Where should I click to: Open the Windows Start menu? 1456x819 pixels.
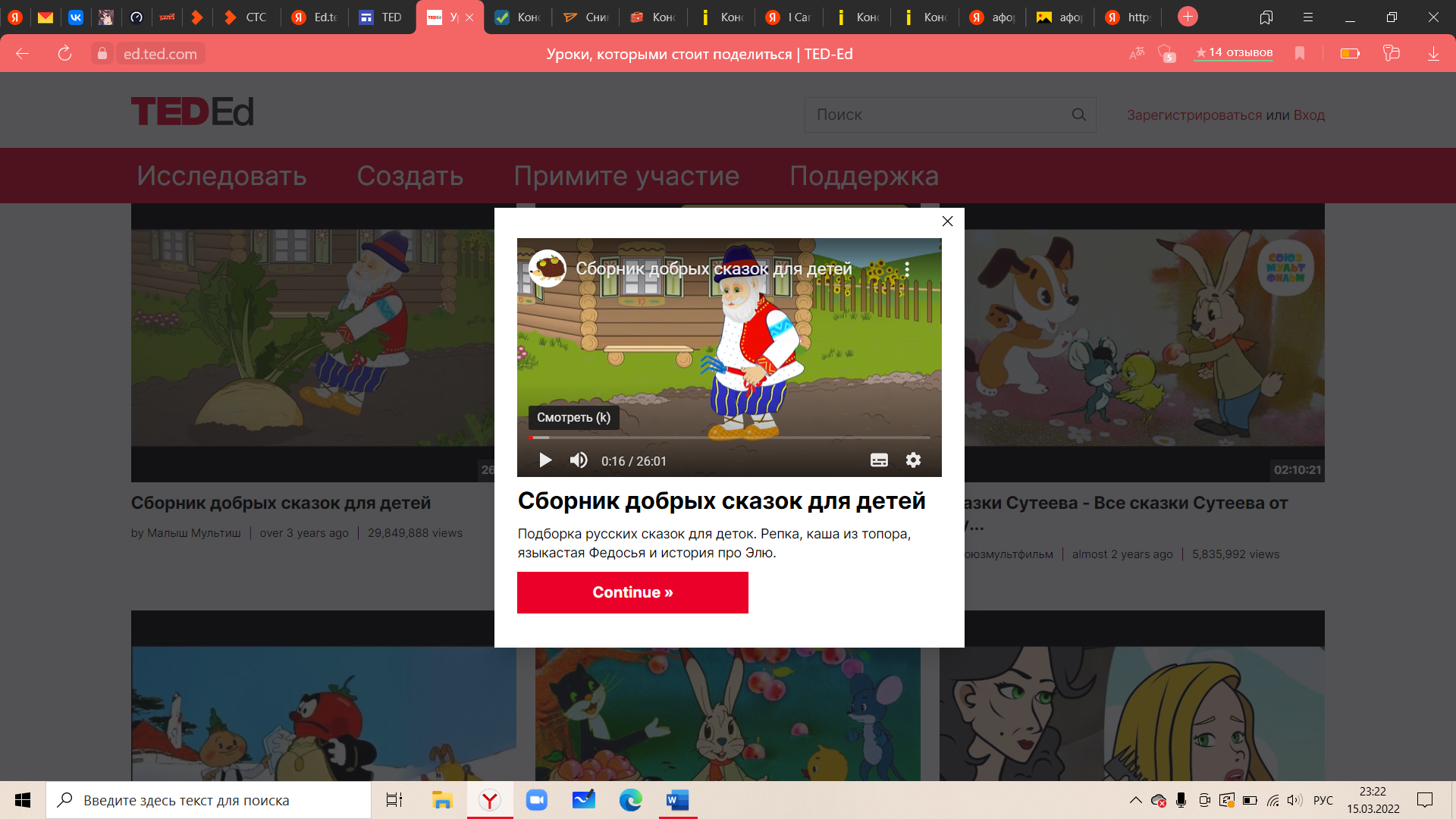(x=23, y=800)
